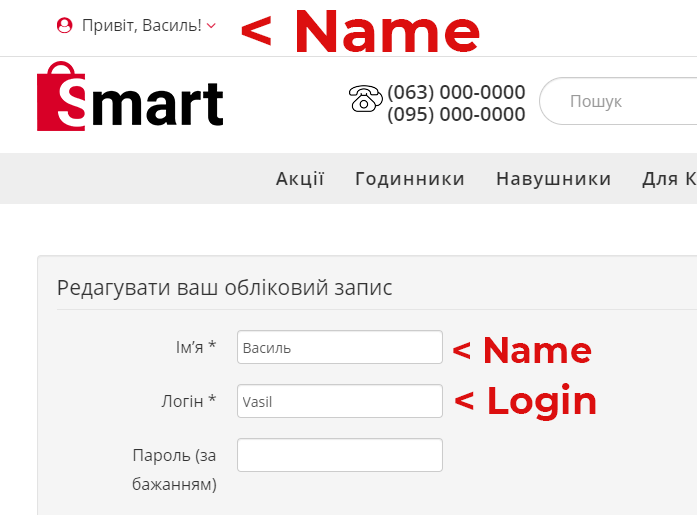The image size is (697, 515).
Task: Click the Логін input field
Action: [340, 401]
